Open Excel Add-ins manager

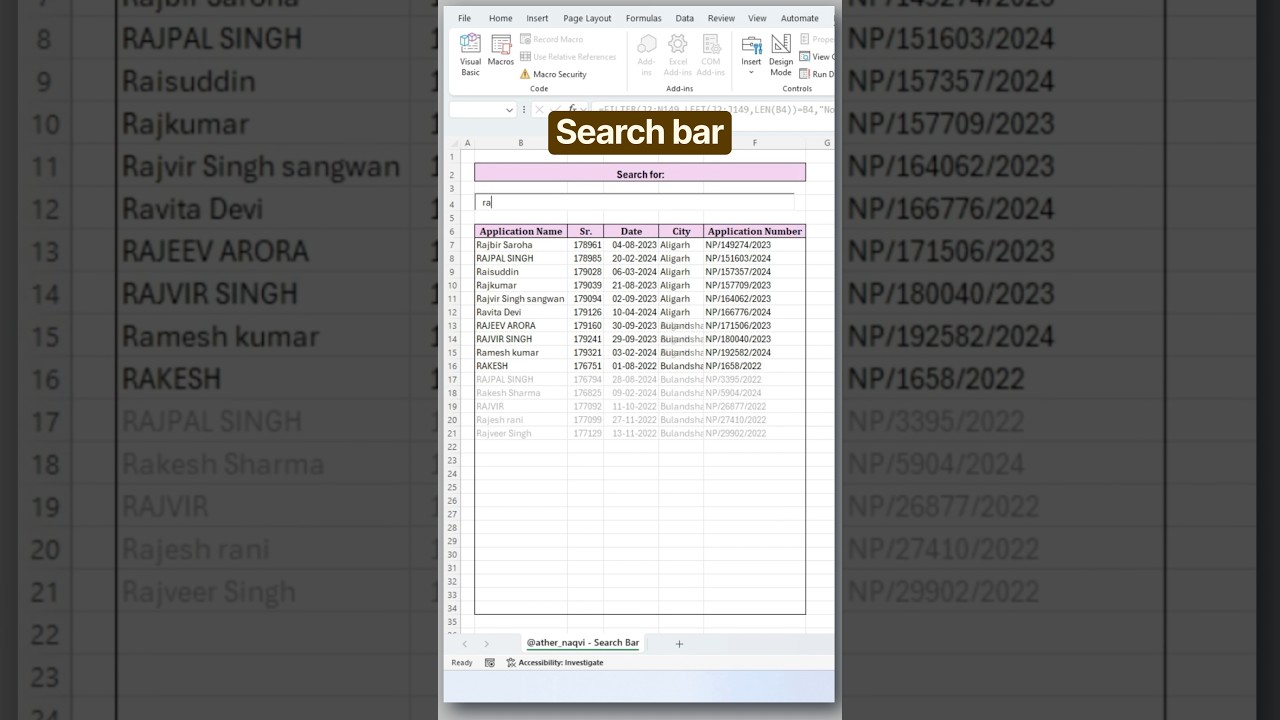pyautogui.click(x=678, y=55)
